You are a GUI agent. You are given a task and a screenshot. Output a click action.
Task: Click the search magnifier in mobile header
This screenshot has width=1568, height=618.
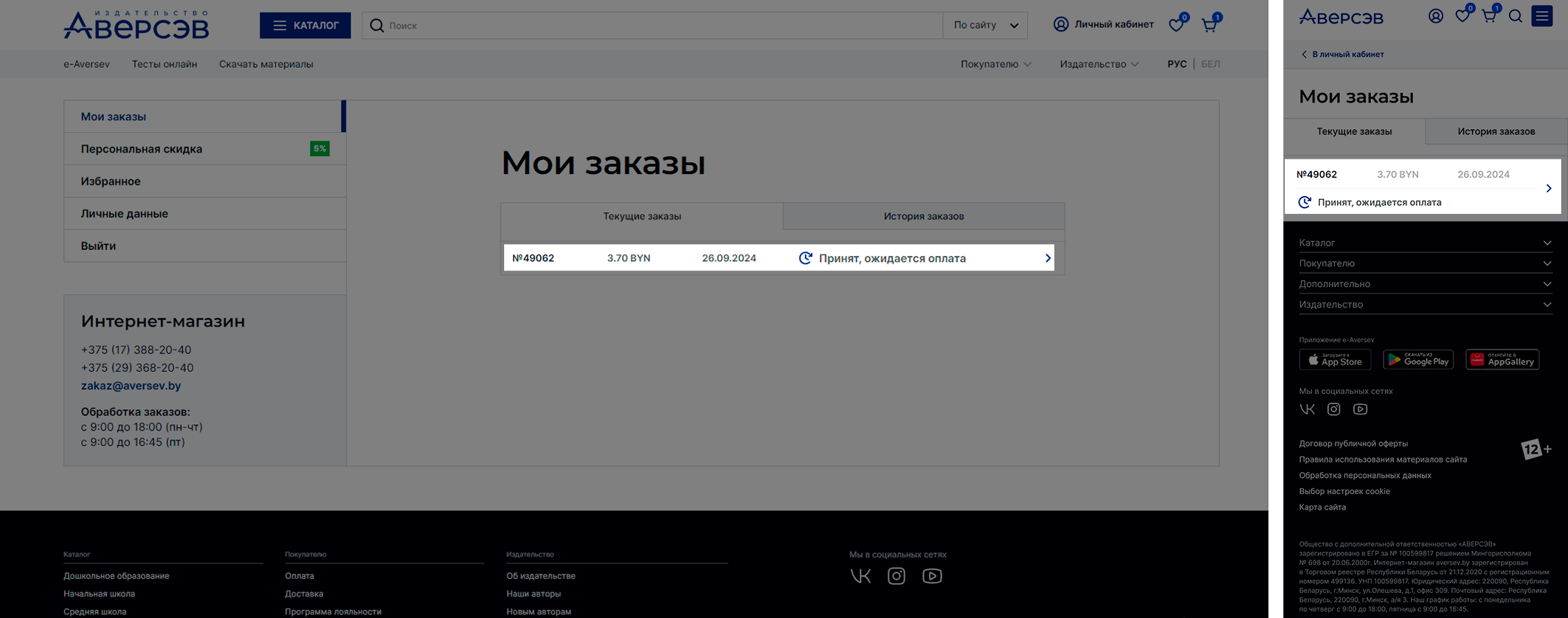coord(1515,16)
